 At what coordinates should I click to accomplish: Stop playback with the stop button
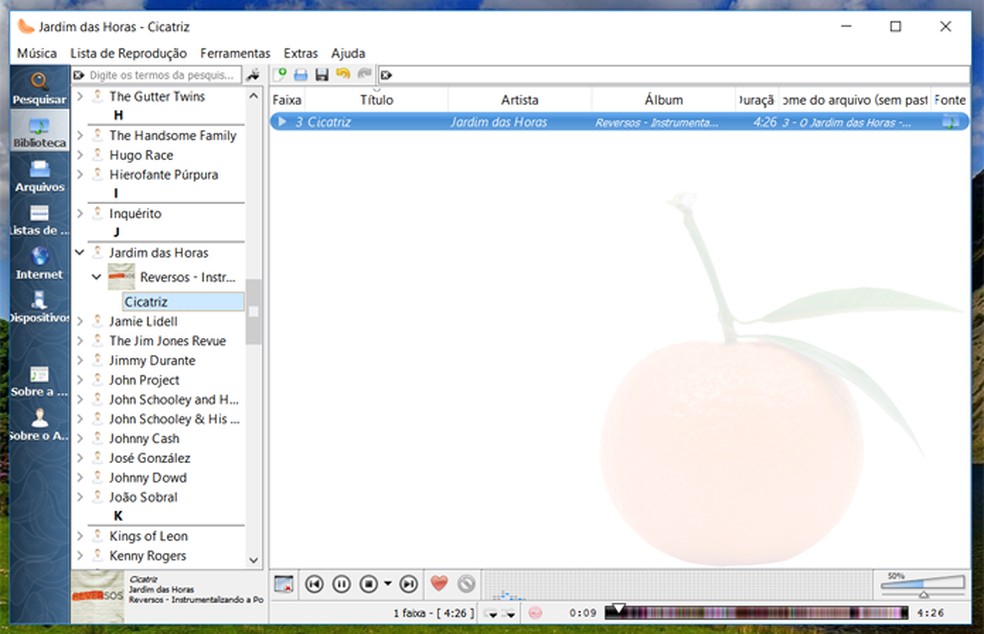click(369, 584)
